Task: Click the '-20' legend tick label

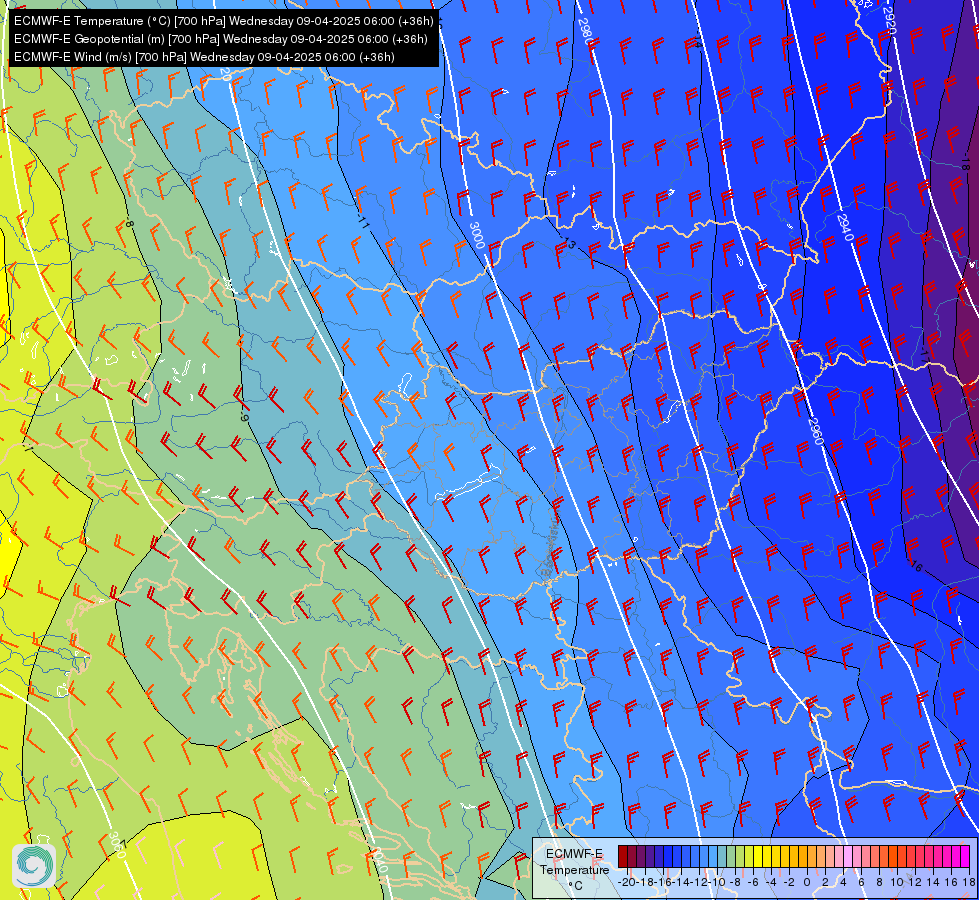Action: point(627,882)
